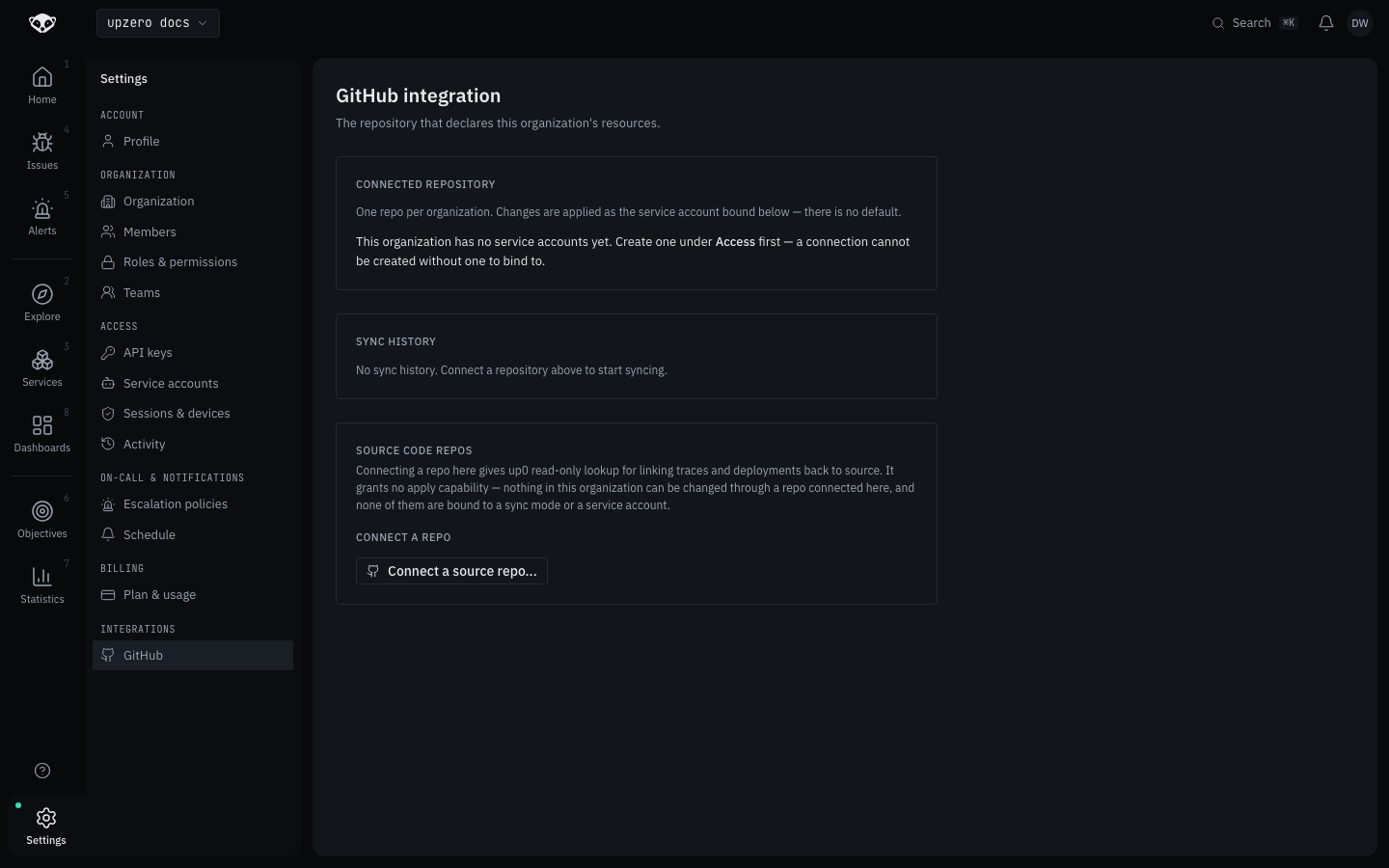Open Organization settings page
The width and height of the screenshot is (1389, 868).
coord(193,202)
